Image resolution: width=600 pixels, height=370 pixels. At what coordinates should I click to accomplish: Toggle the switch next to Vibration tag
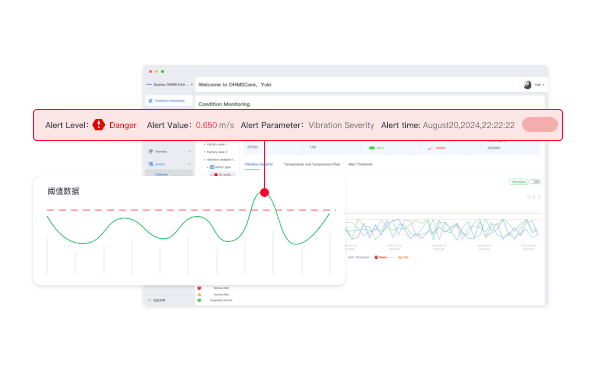pyautogui.click(x=535, y=182)
